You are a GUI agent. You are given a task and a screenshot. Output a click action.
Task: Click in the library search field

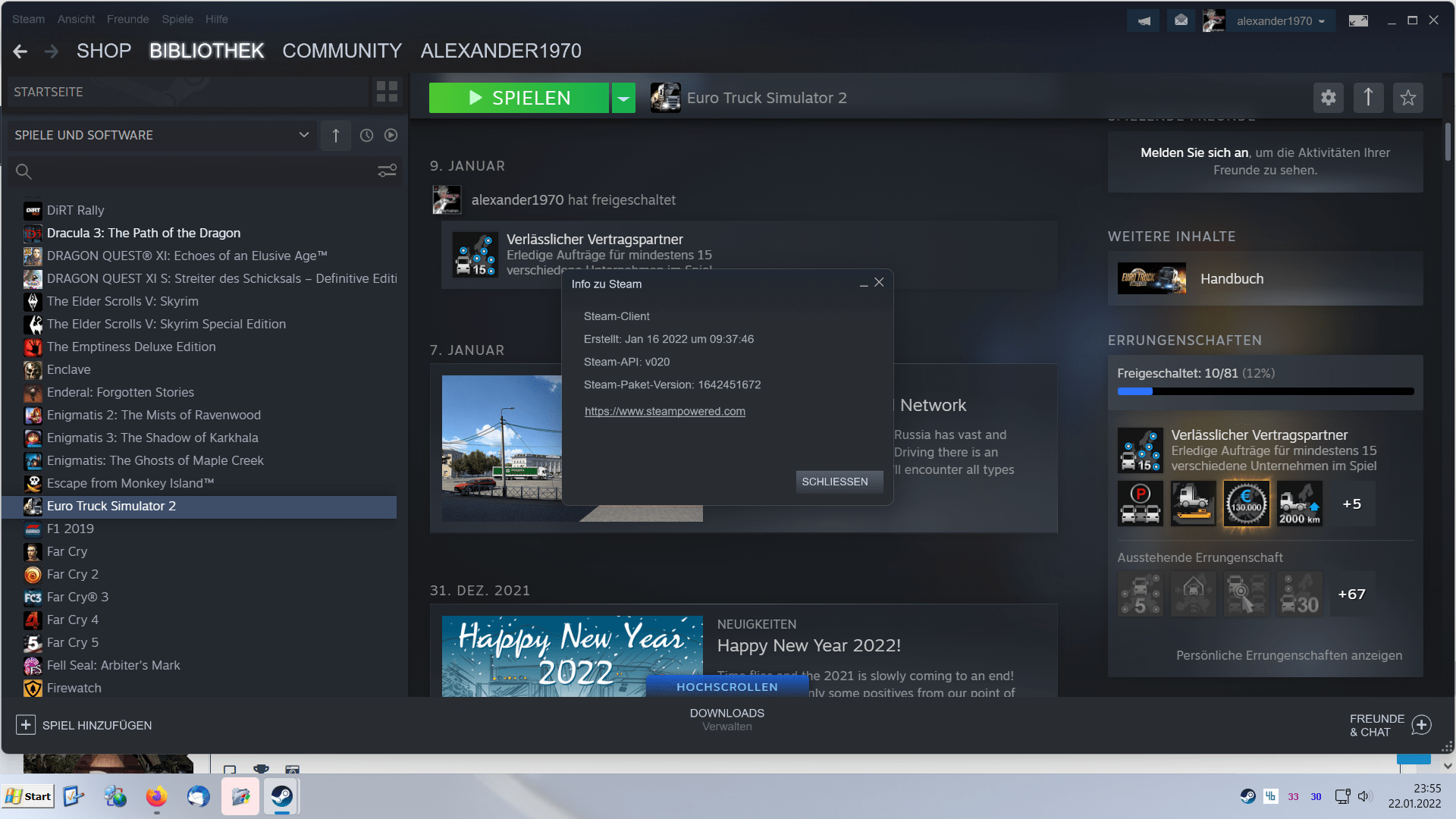tap(203, 171)
